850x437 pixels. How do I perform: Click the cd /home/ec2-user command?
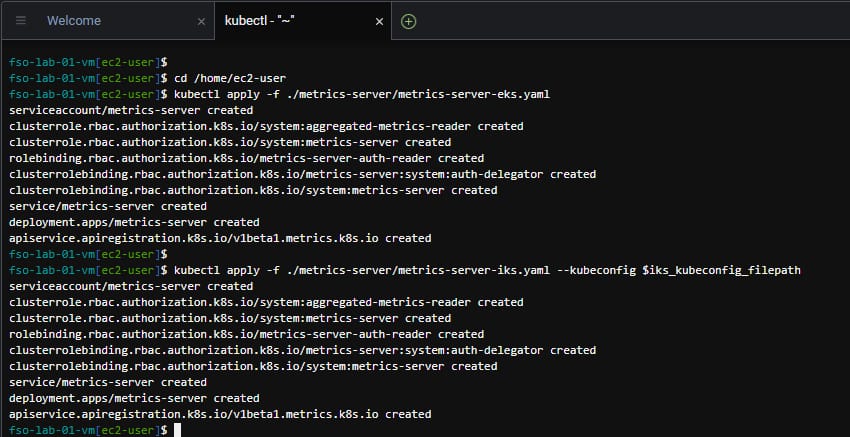coord(231,78)
